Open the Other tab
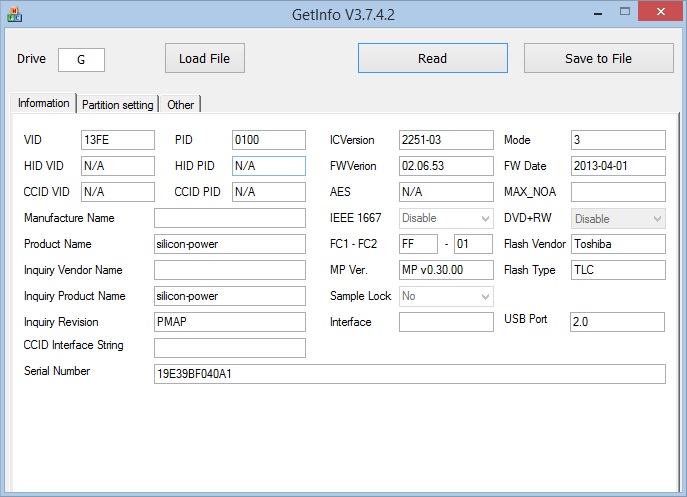The height and width of the screenshot is (497, 687). (x=180, y=105)
